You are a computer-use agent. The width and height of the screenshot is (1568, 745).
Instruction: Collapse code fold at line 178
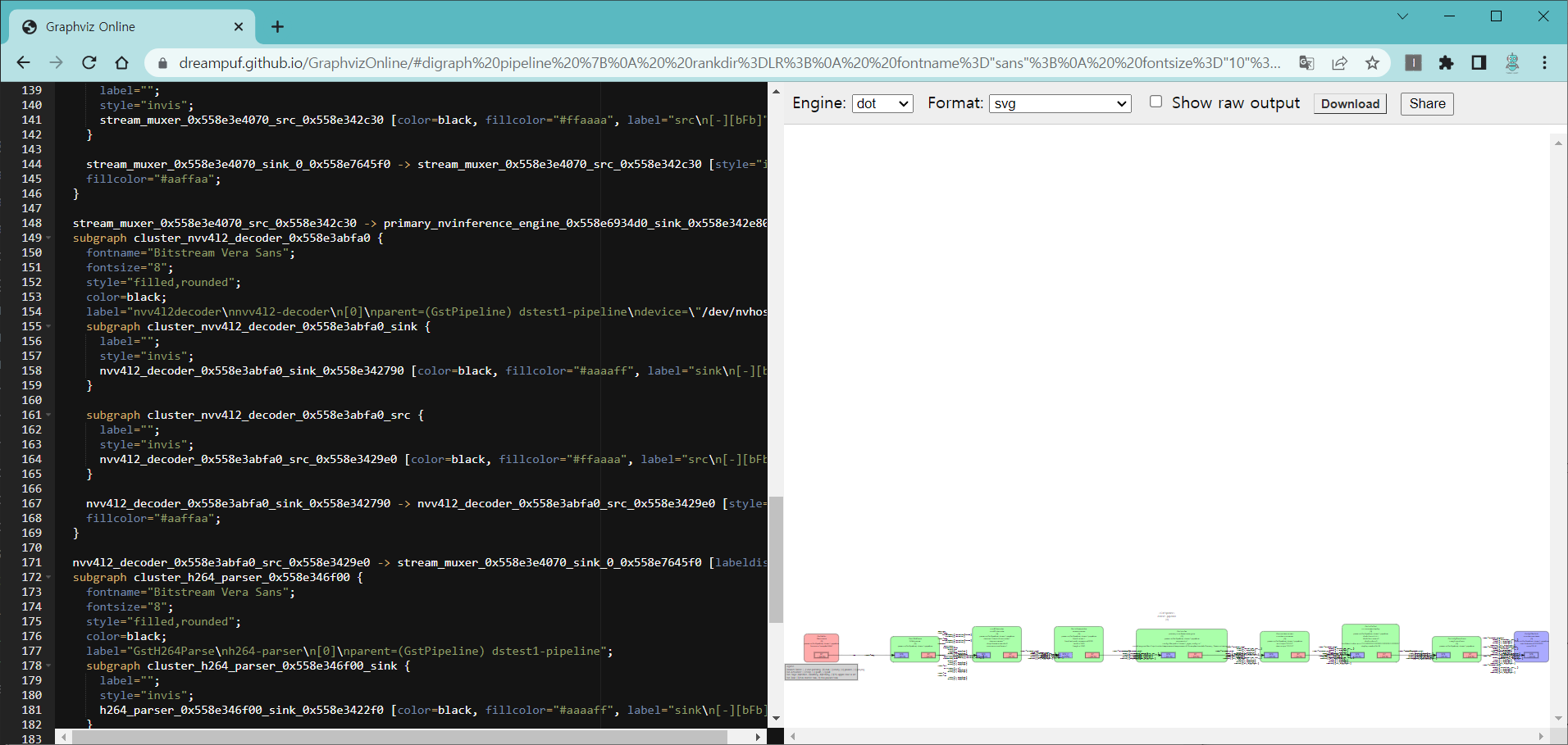pyautogui.click(x=48, y=666)
